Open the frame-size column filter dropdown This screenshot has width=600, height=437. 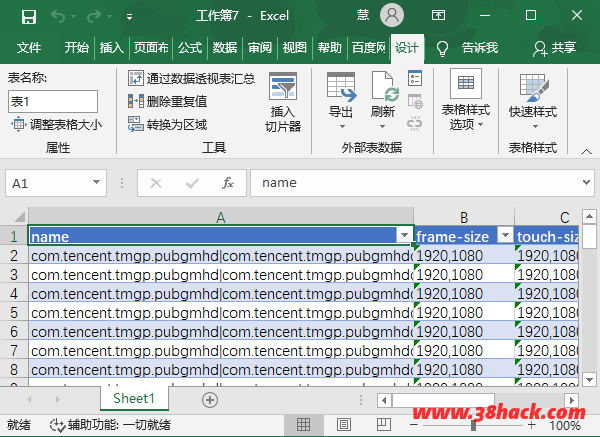click(x=505, y=235)
